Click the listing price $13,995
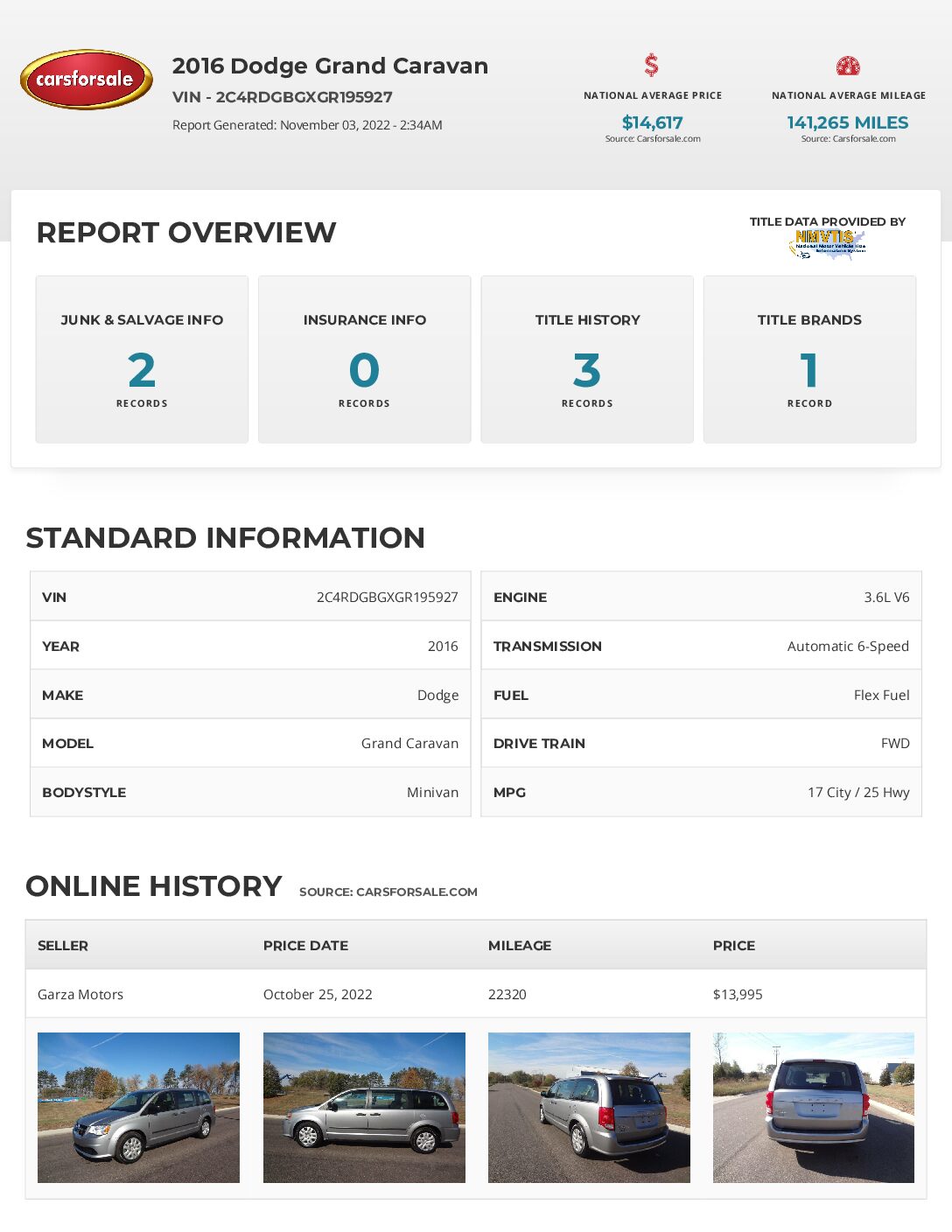The image size is (952, 1232). (x=738, y=994)
